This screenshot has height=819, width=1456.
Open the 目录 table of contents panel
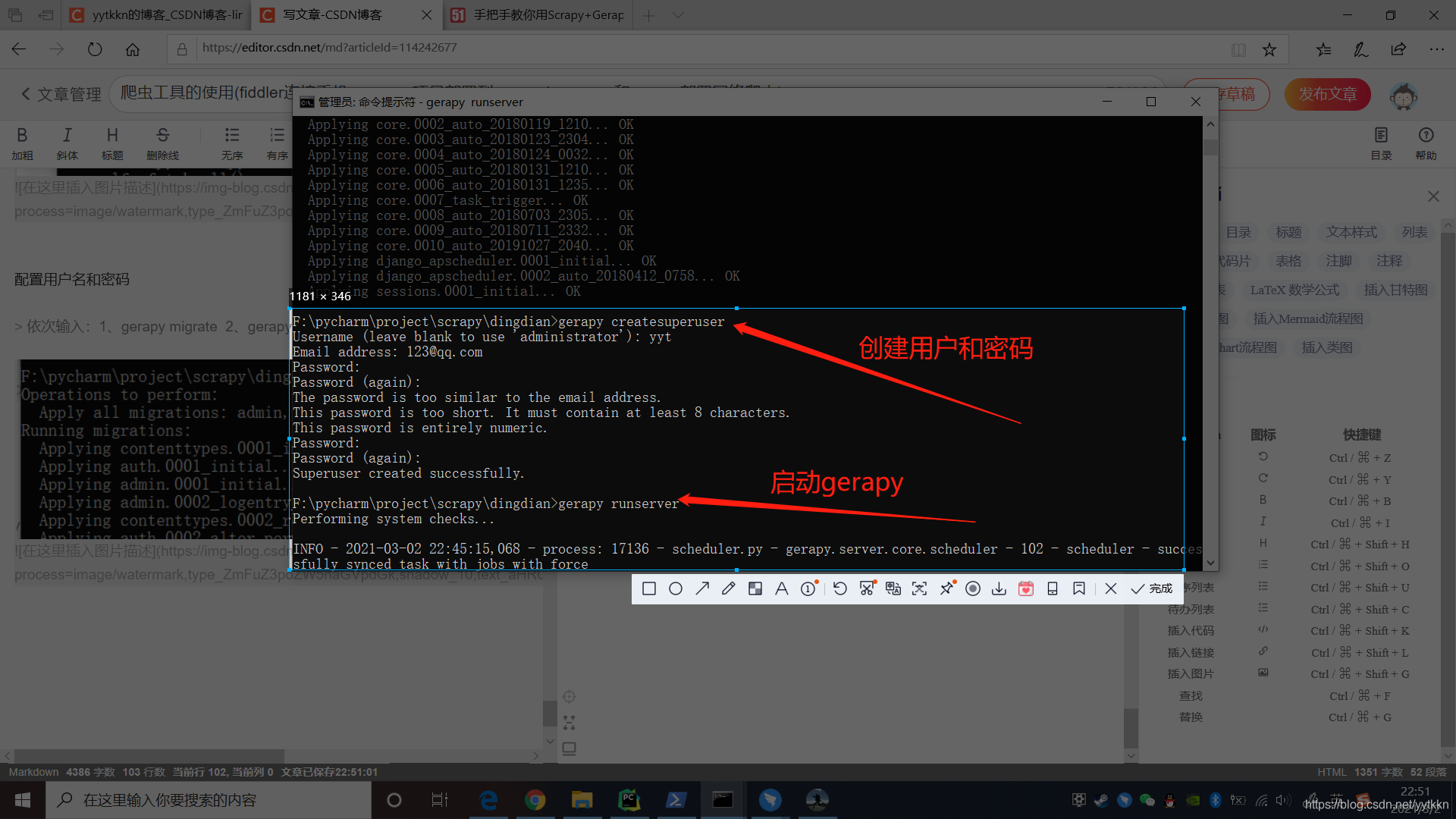coord(1381,143)
